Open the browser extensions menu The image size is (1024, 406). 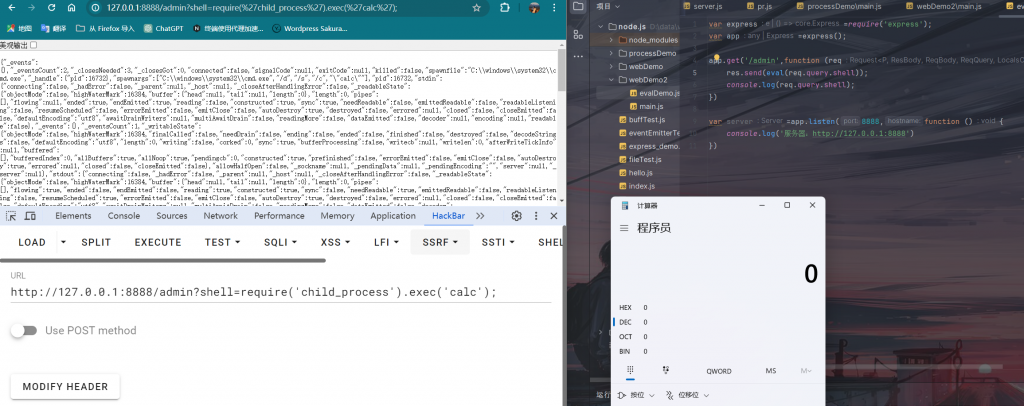click(505, 8)
